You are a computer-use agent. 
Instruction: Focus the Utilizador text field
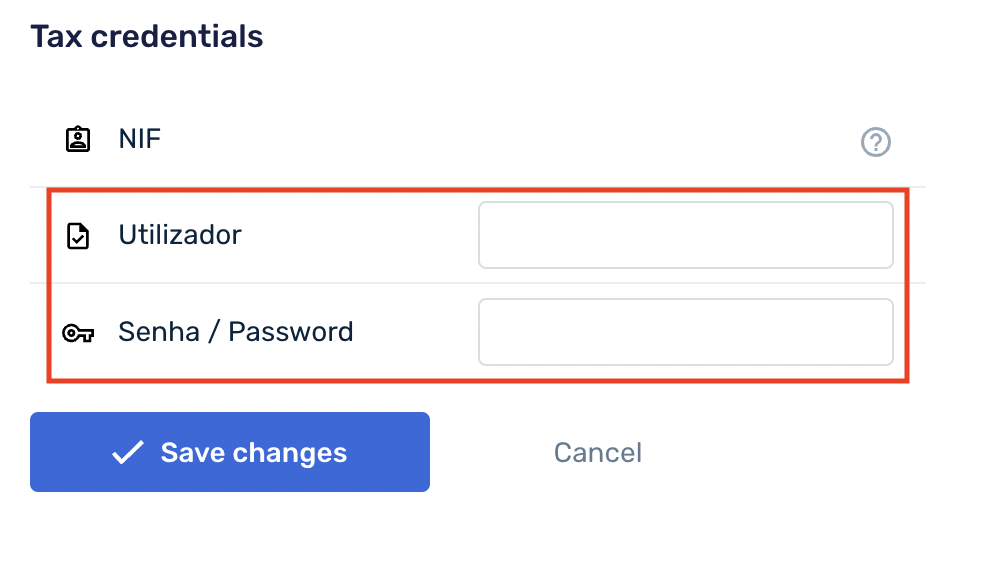(x=685, y=235)
